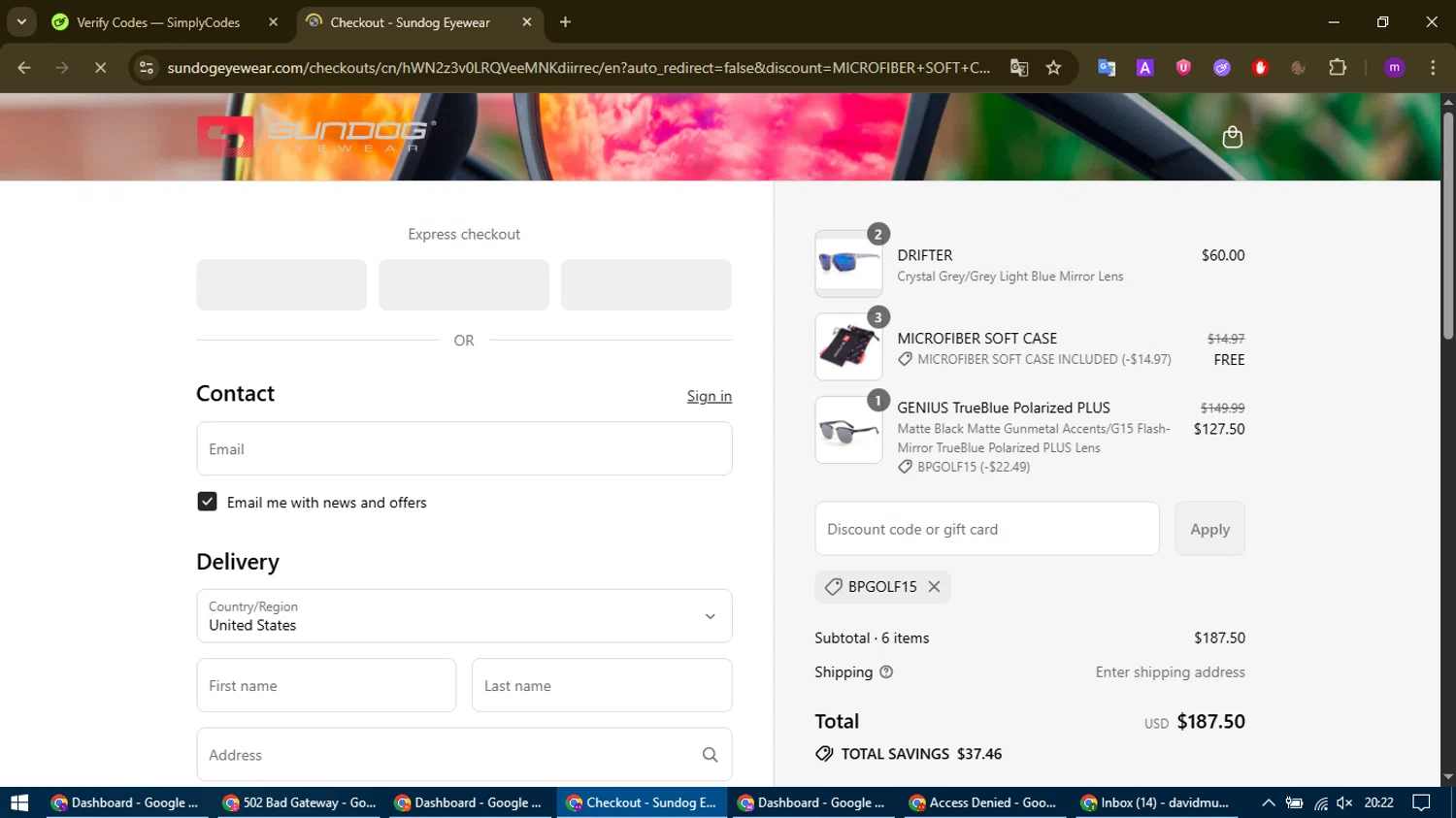Click the purple 'A' extension icon
1456x818 pixels.
[1145, 68]
